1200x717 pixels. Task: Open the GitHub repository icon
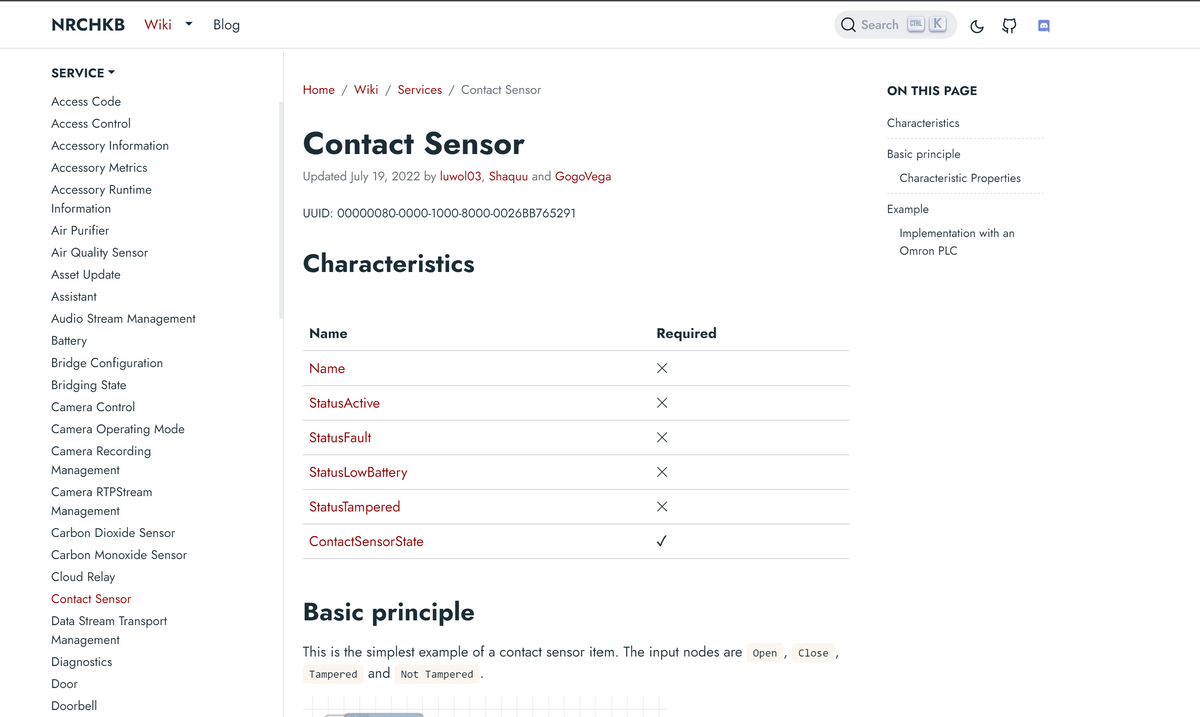click(x=1009, y=26)
